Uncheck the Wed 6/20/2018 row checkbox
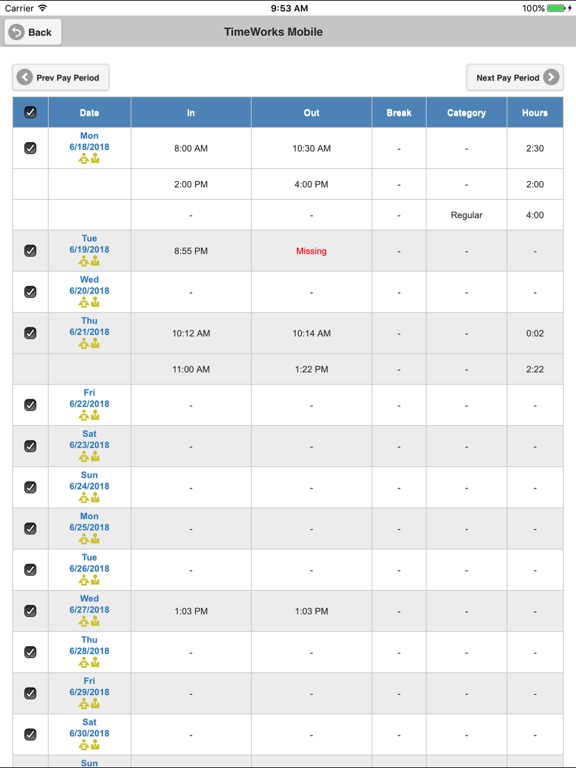This screenshot has height=768, width=576. [30, 292]
